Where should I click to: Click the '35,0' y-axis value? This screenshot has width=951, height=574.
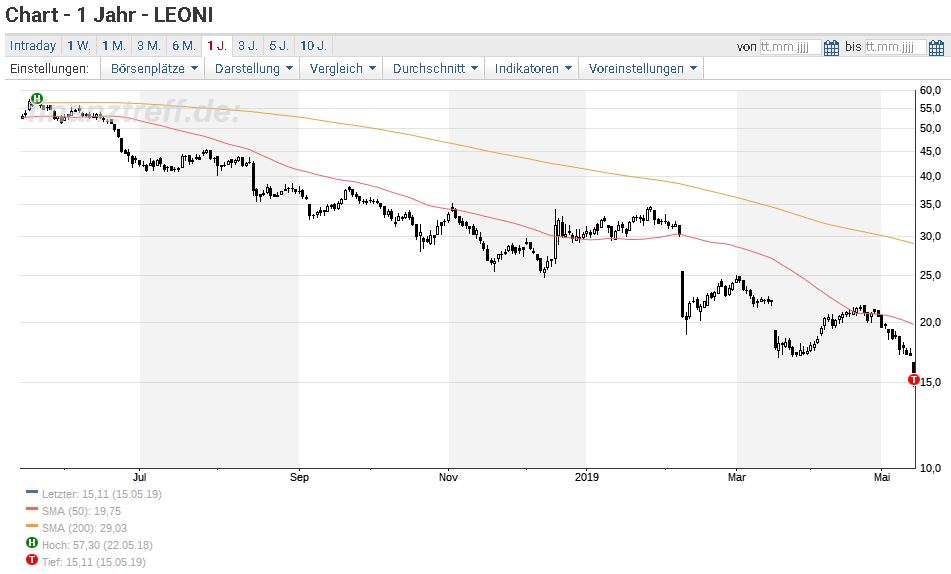click(x=930, y=204)
